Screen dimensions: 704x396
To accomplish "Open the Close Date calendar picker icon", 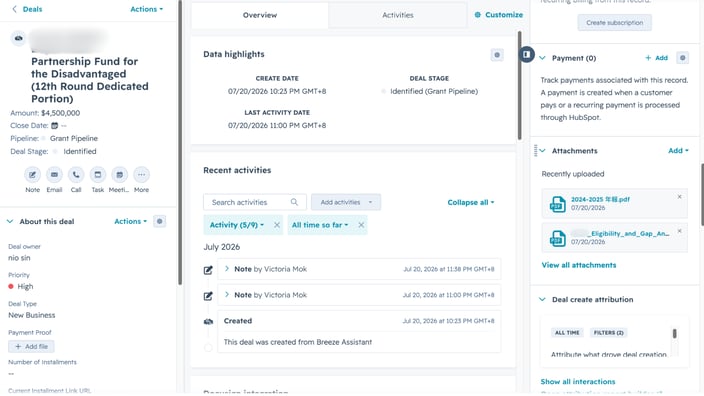I will pyautogui.click(x=55, y=126).
